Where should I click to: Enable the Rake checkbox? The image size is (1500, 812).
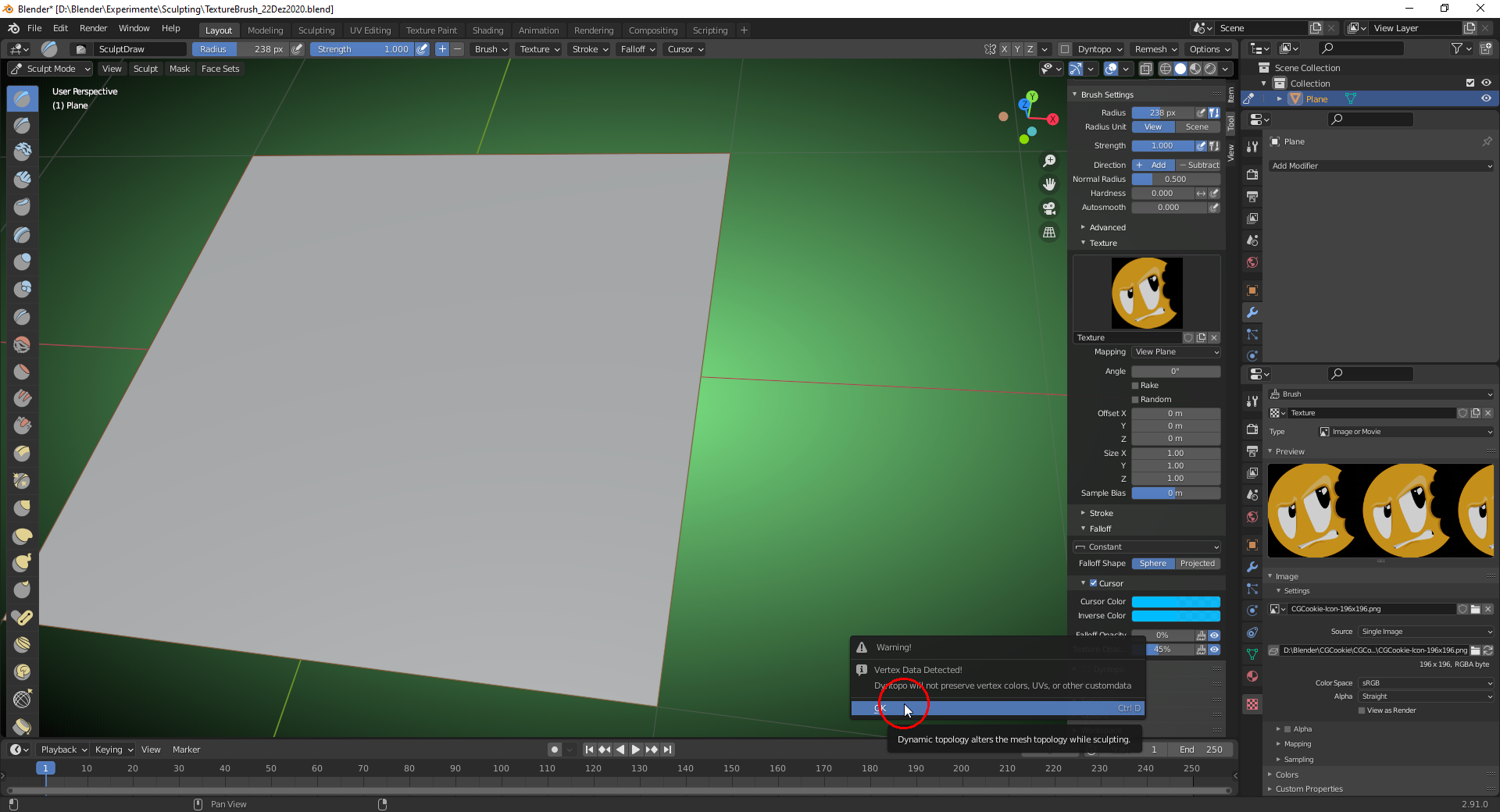click(1135, 386)
